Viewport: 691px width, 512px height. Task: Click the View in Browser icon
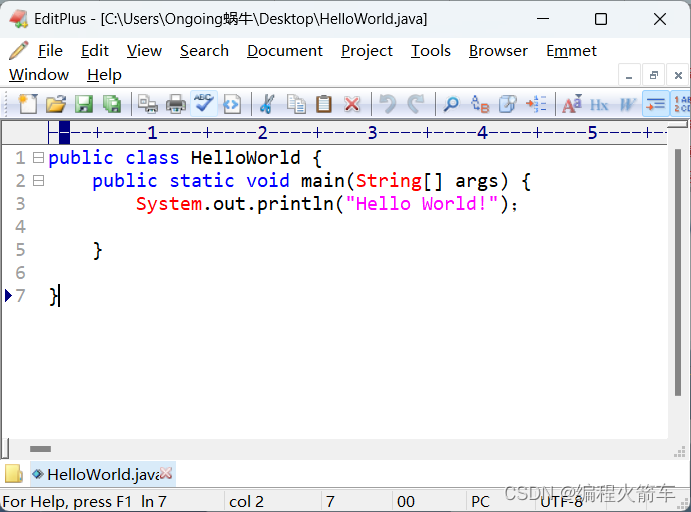(x=232, y=104)
